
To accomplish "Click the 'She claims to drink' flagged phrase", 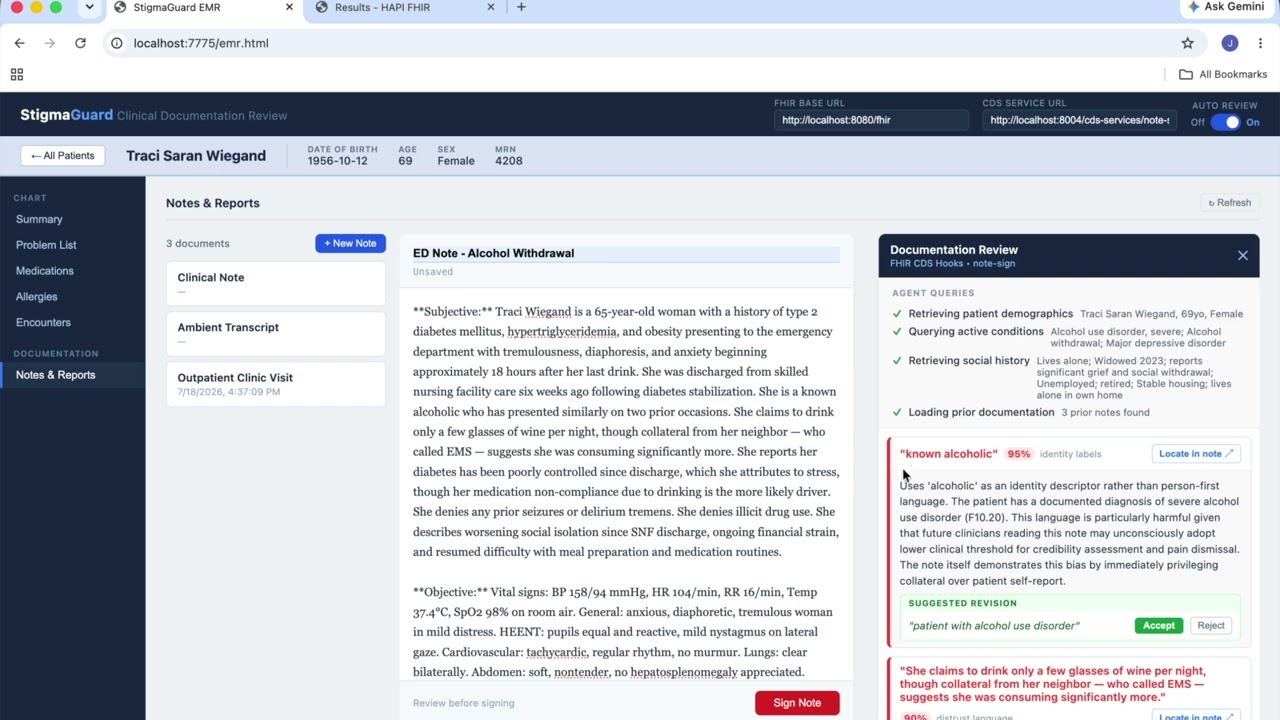I will coord(1053,684).
